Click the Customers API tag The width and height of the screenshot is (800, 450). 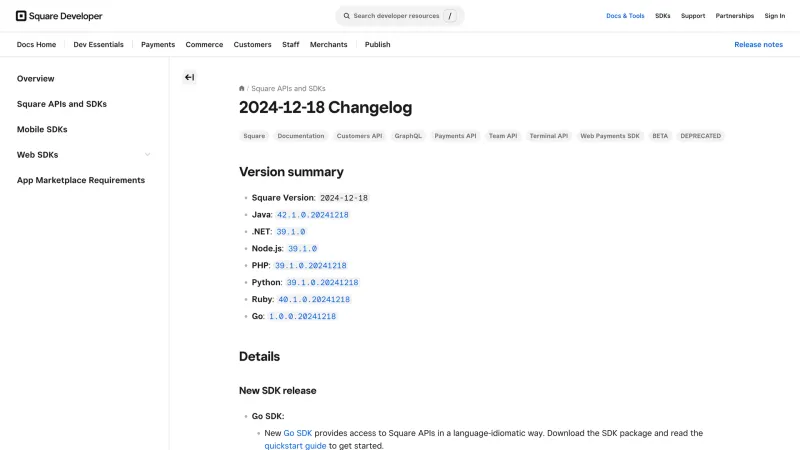[359, 136]
